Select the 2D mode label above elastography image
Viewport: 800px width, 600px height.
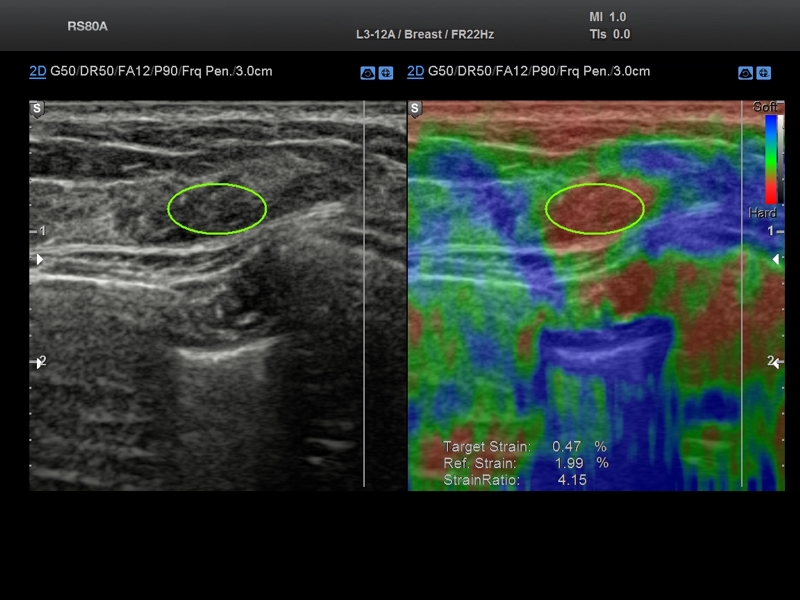tap(415, 71)
